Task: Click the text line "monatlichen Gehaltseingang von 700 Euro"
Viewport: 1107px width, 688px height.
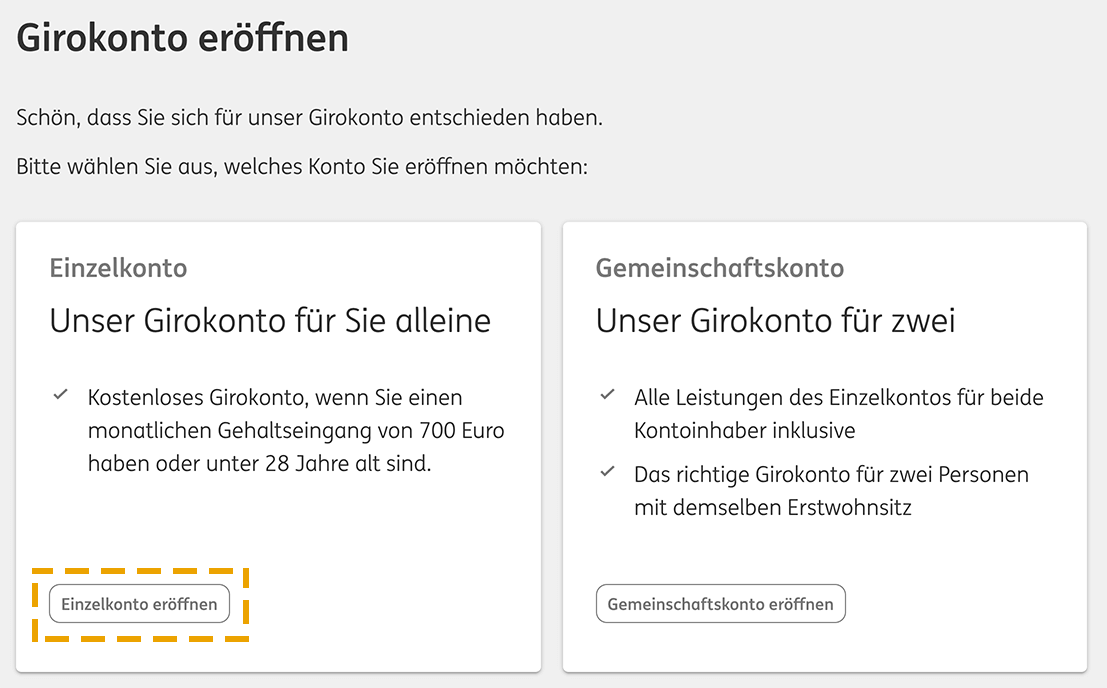Action: [x=296, y=430]
